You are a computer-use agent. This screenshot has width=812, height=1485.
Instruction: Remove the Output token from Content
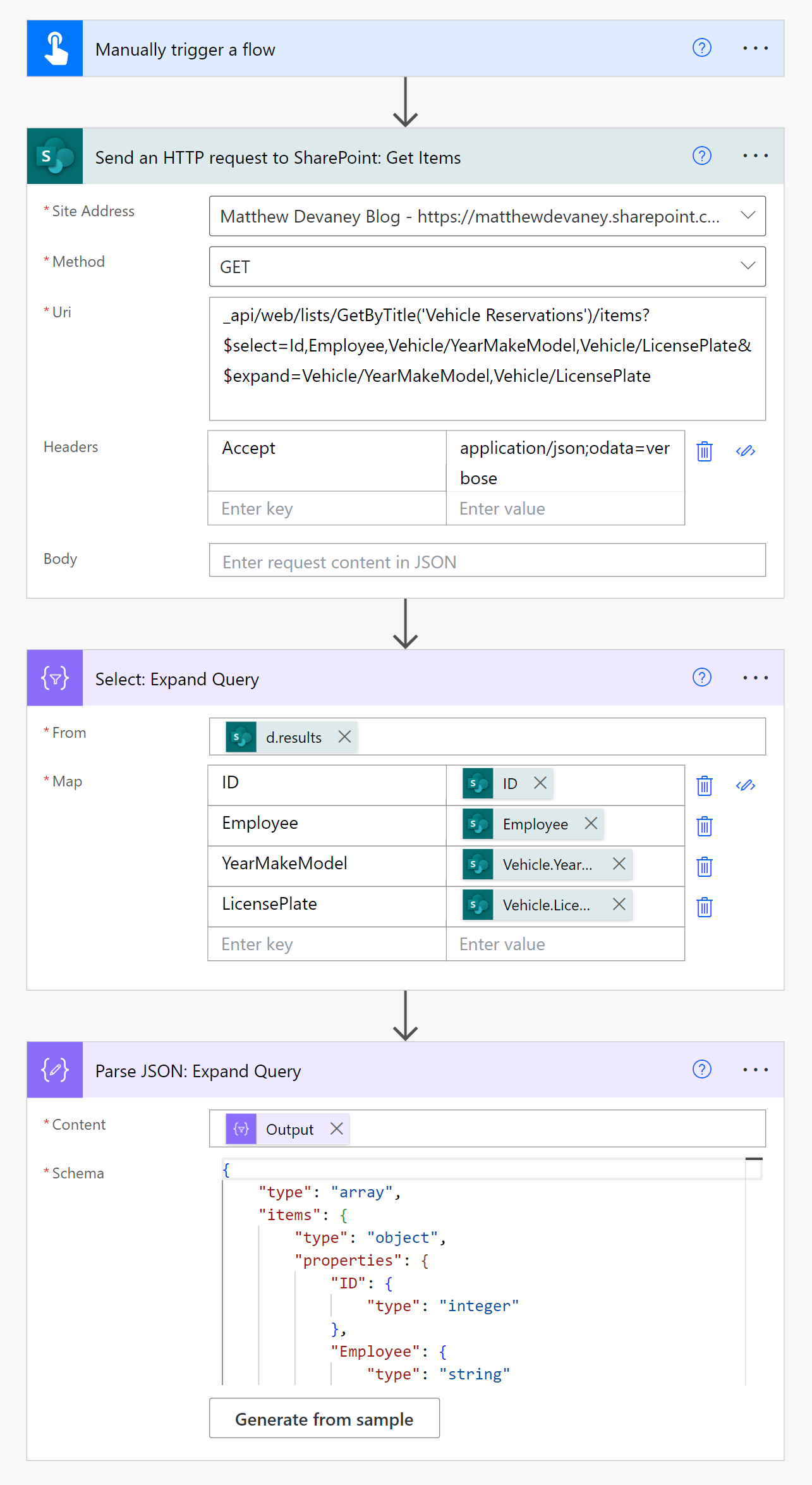337,1128
